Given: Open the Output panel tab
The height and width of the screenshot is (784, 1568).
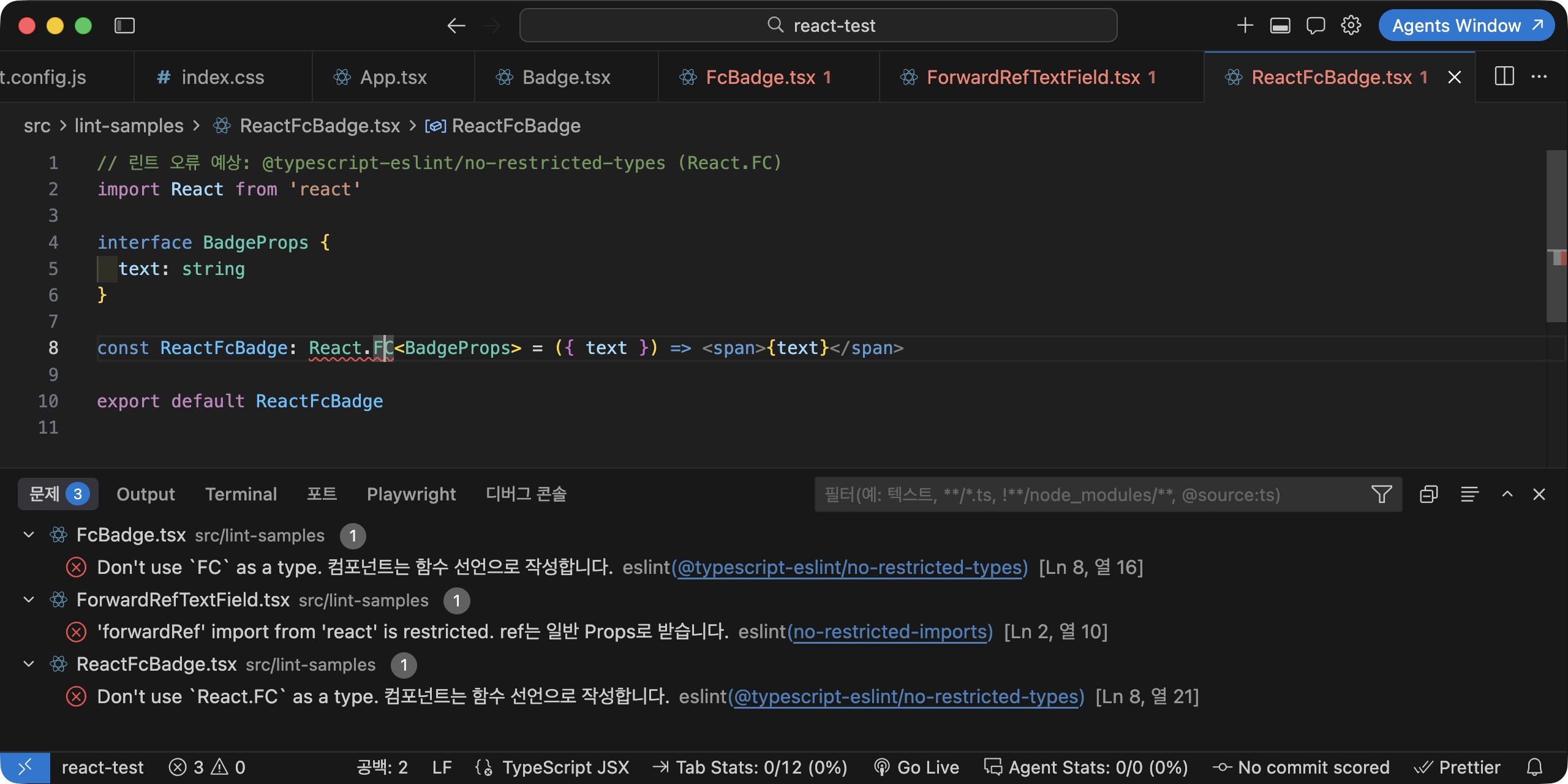Looking at the screenshot, I should click(x=146, y=494).
